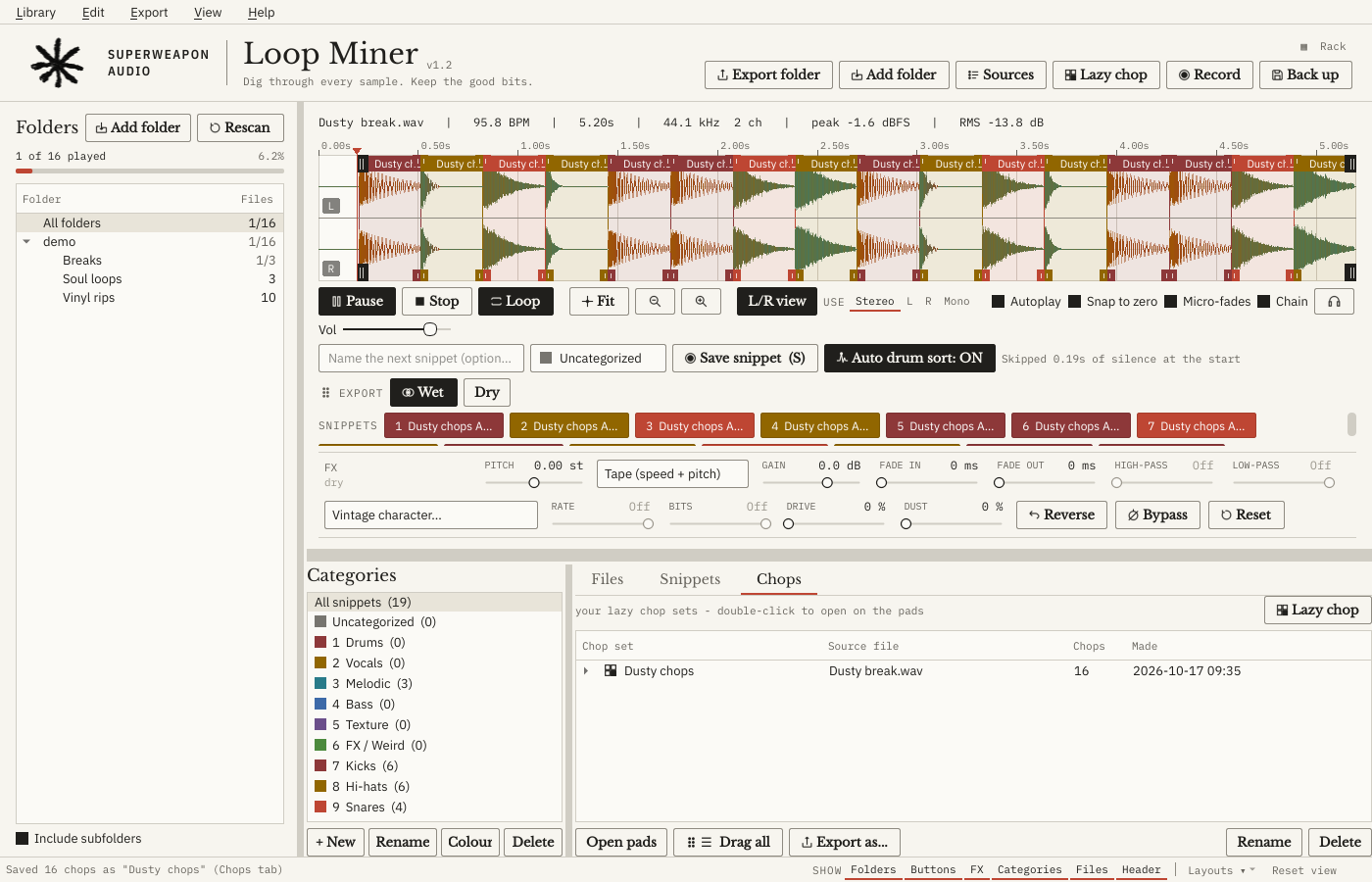Toggle Auto drum sort ON button

pos(909,359)
